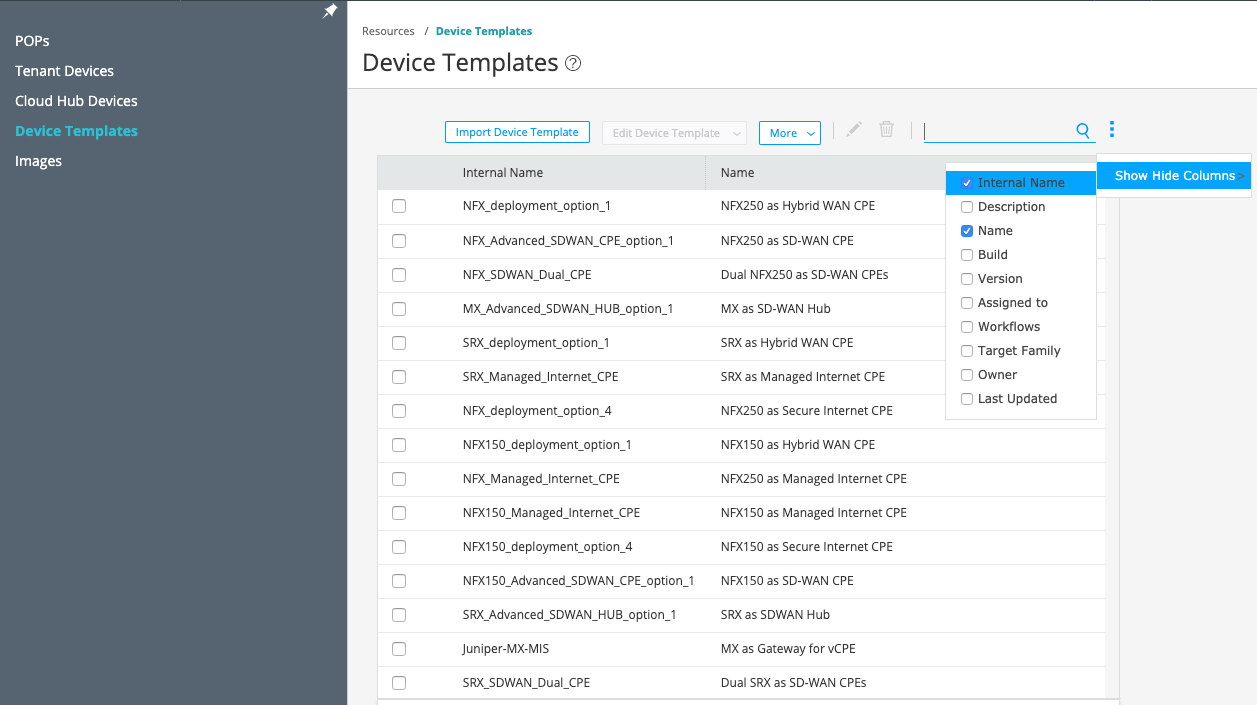Go to Images in the sidebar
This screenshot has height=705, width=1257.
(38, 160)
